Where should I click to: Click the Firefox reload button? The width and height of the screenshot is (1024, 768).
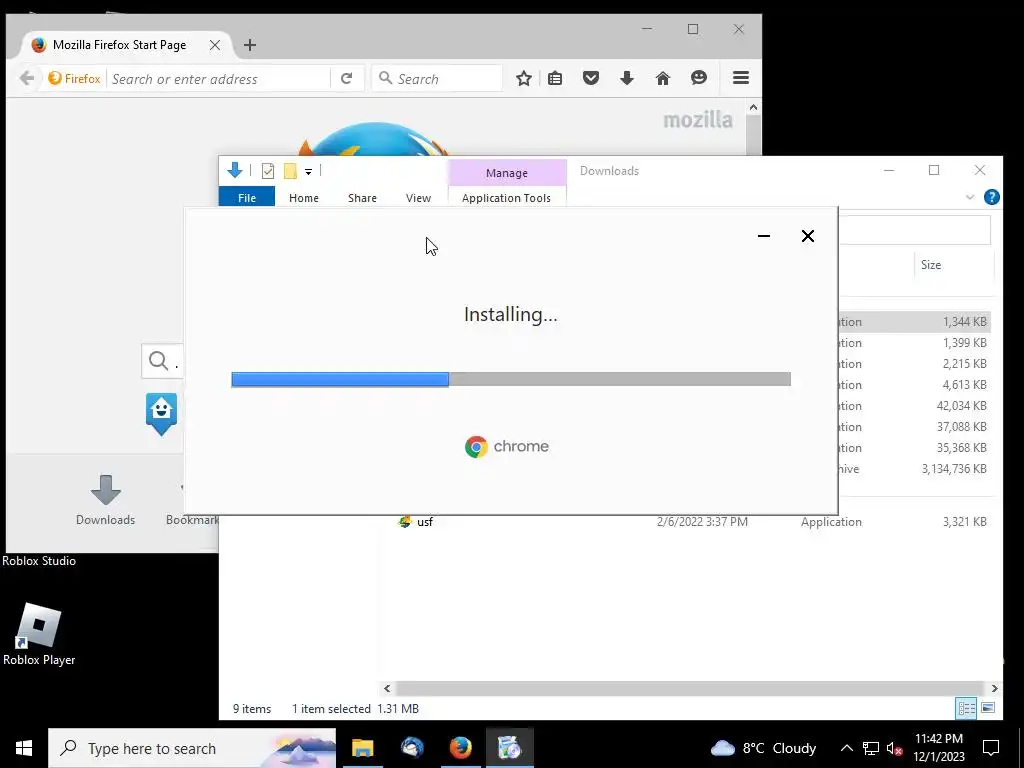point(347,79)
